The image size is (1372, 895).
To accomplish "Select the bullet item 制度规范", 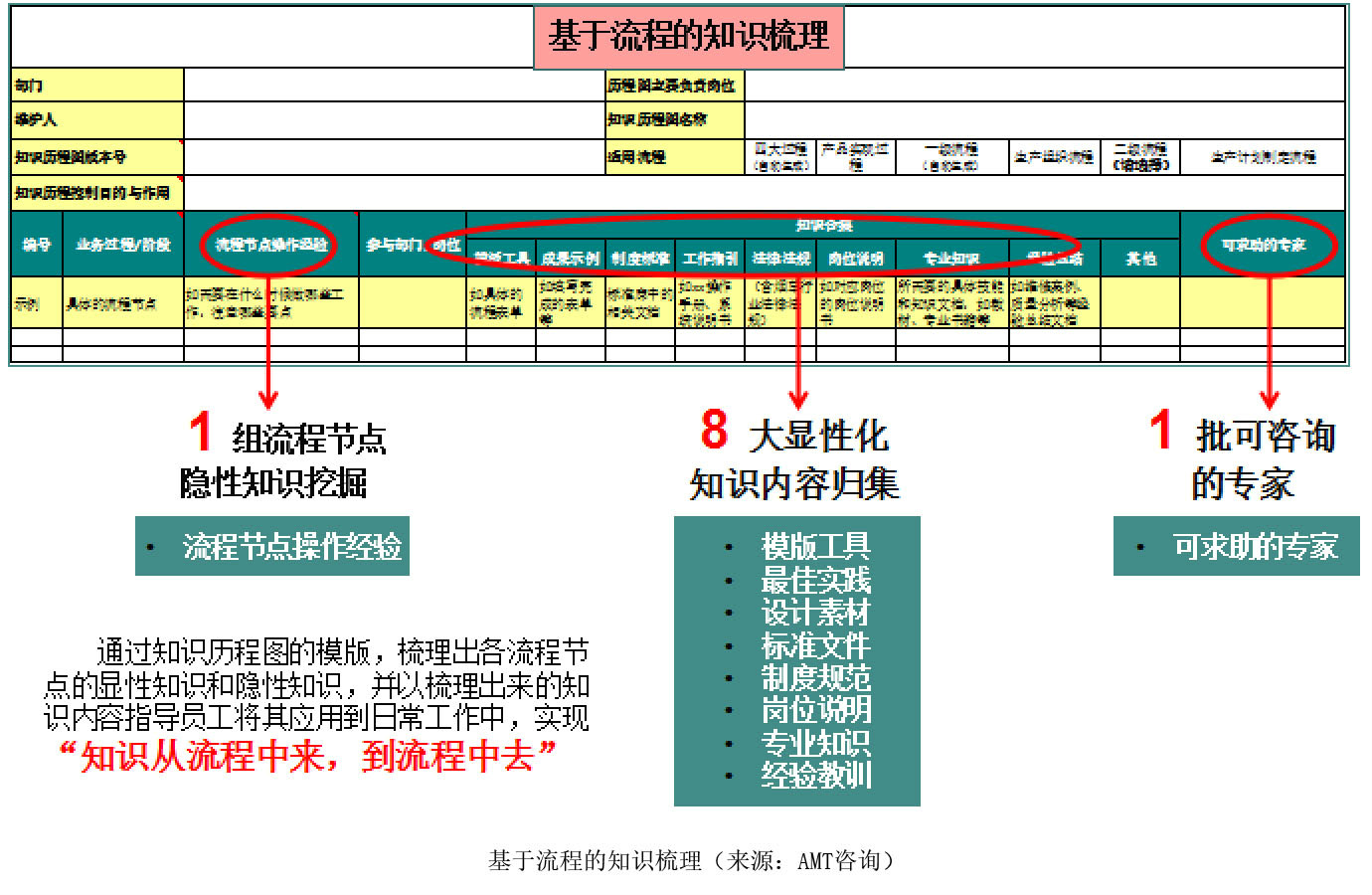I will [x=815, y=677].
